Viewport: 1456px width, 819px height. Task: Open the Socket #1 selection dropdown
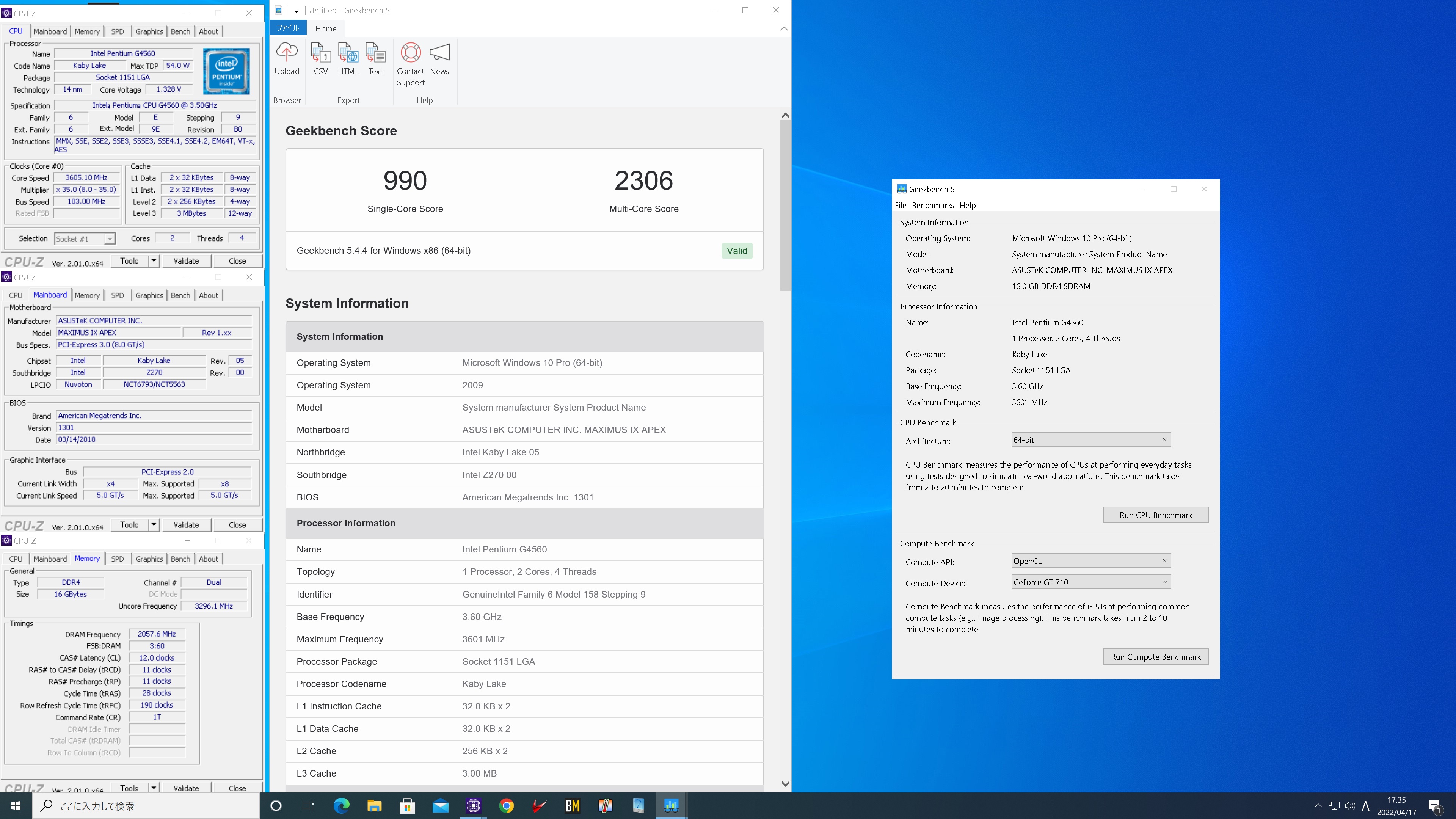85,238
